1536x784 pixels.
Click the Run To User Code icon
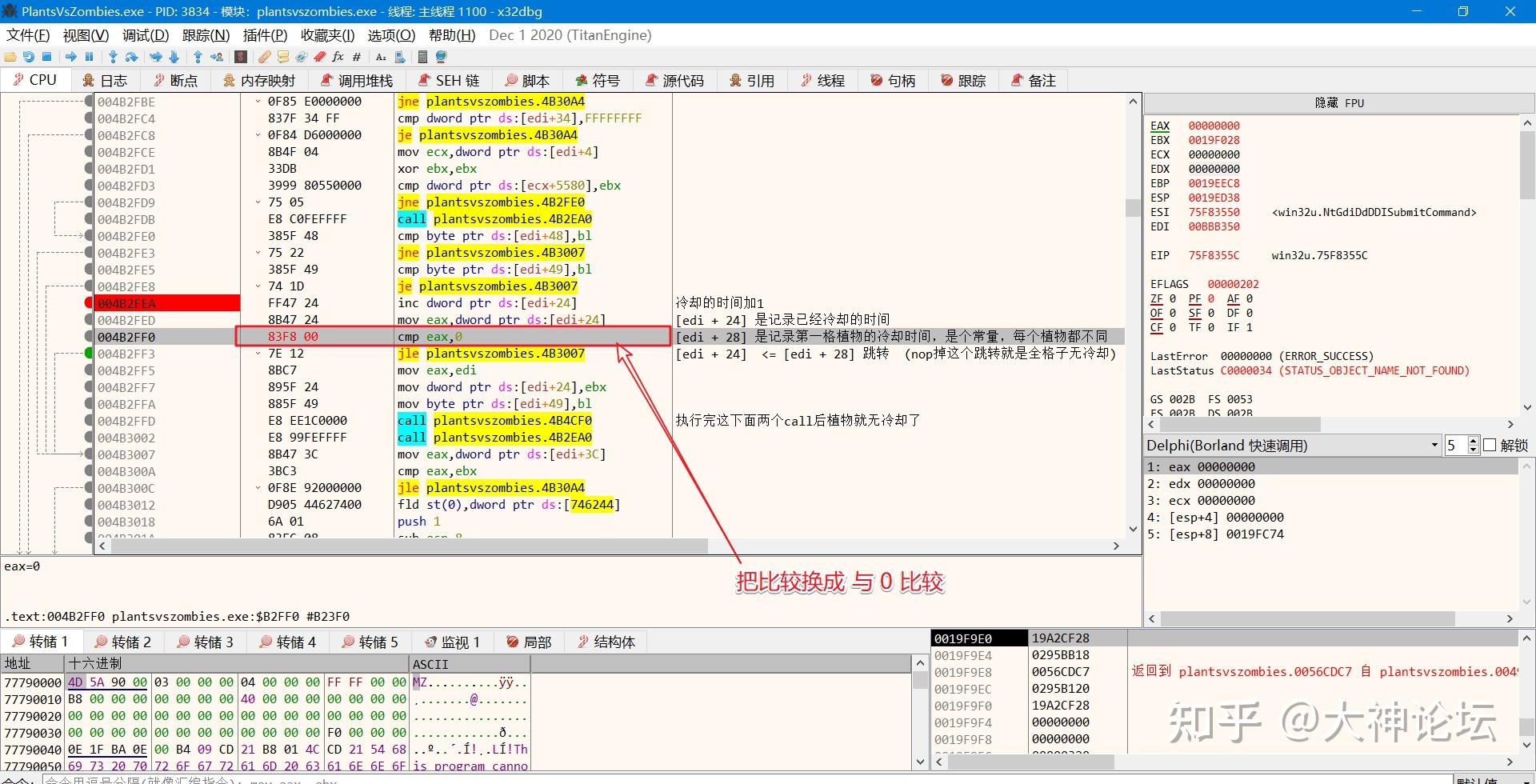click(x=217, y=57)
